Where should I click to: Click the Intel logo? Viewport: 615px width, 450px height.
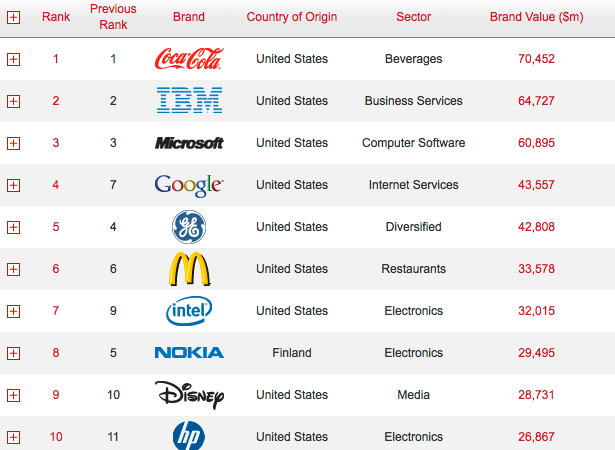(x=189, y=311)
